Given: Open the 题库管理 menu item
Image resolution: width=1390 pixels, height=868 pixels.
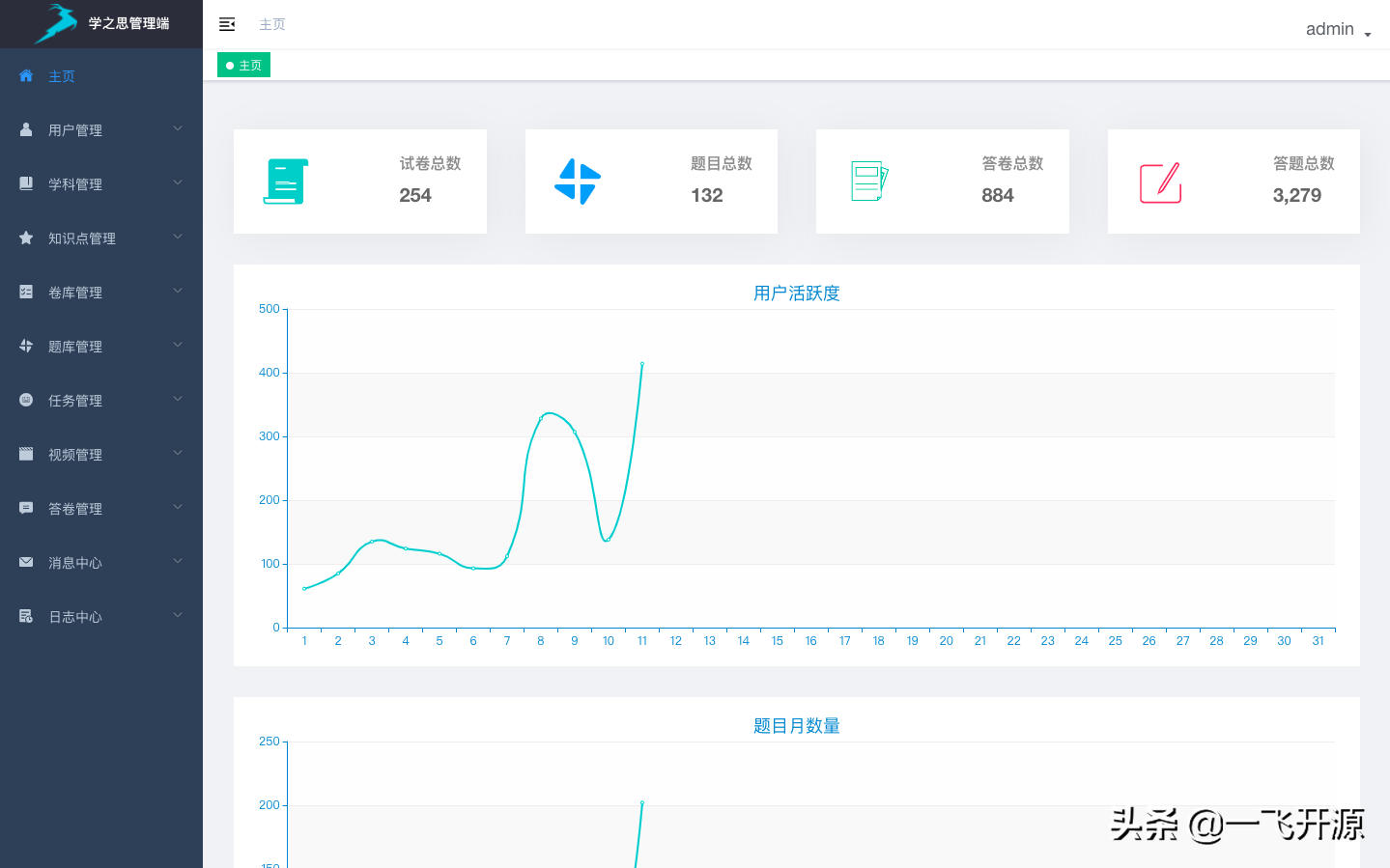Looking at the screenshot, I should (75, 347).
